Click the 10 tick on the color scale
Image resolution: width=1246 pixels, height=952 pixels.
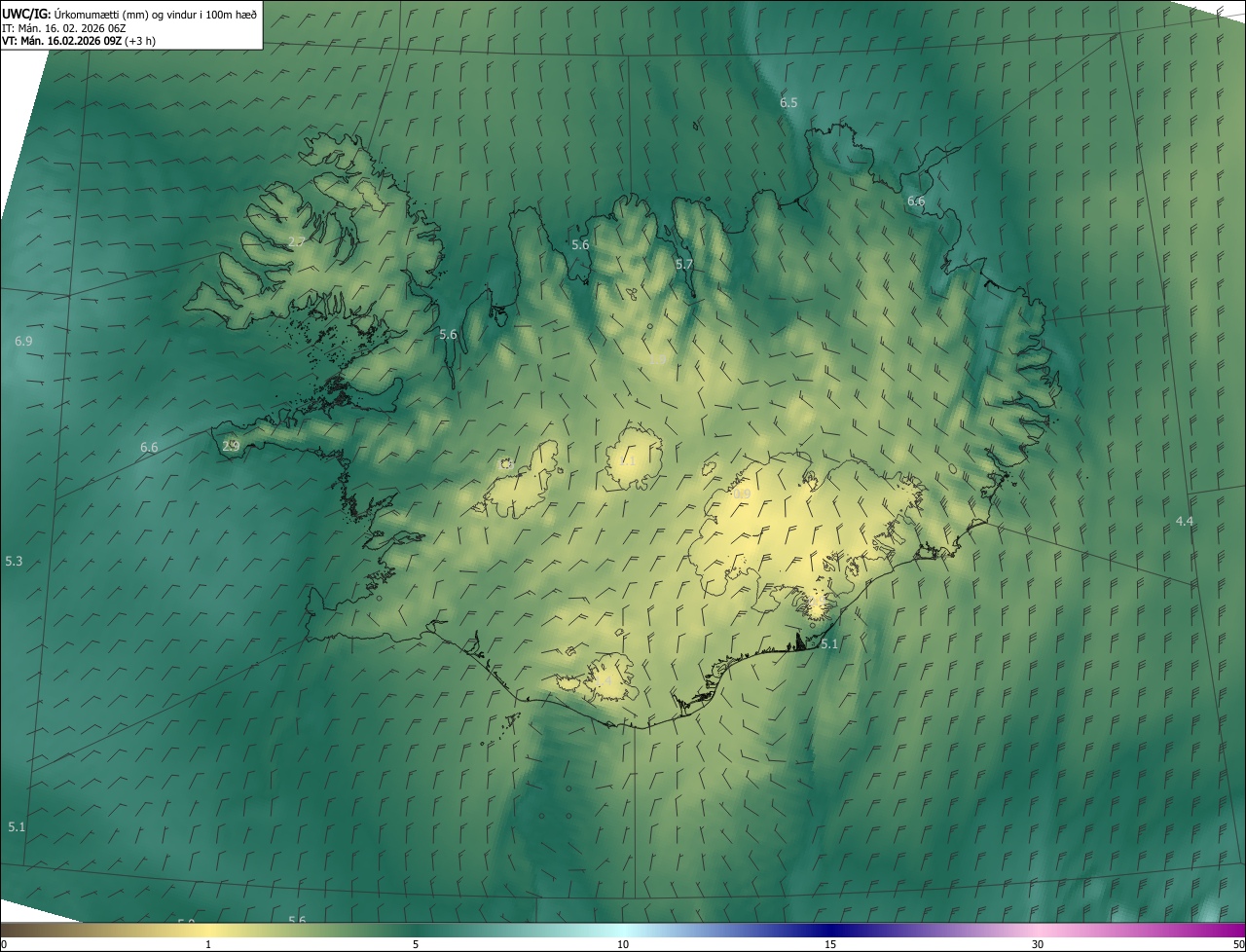click(x=623, y=944)
